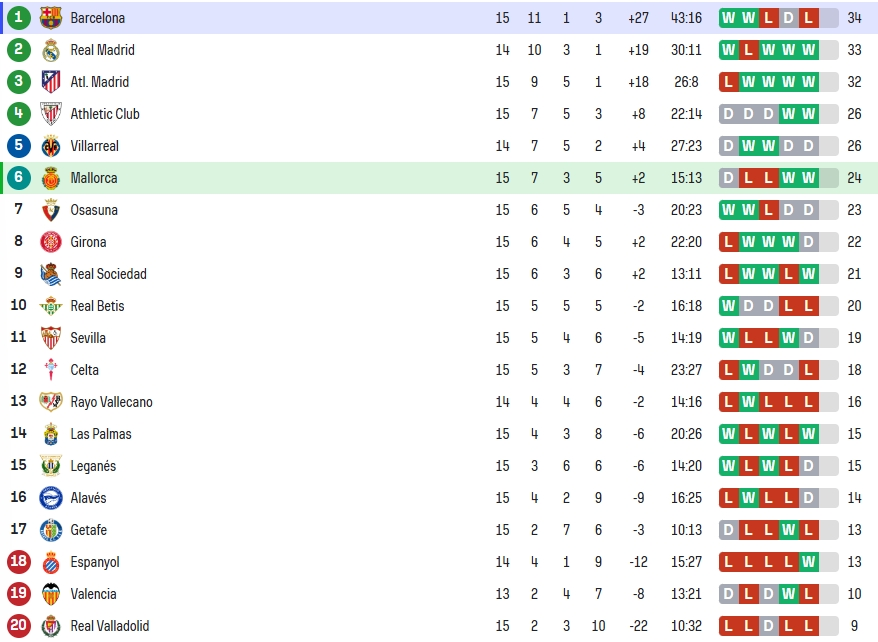Click the Mallorca club crest
Image resolution: width=878 pixels, height=642 pixels.
click(x=50, y=178)
